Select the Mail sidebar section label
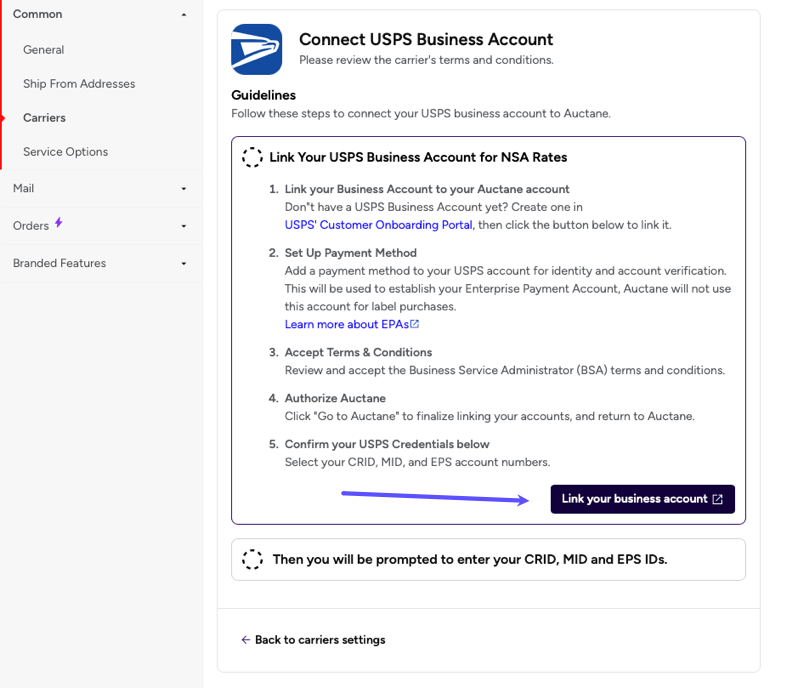 (24, 188)
